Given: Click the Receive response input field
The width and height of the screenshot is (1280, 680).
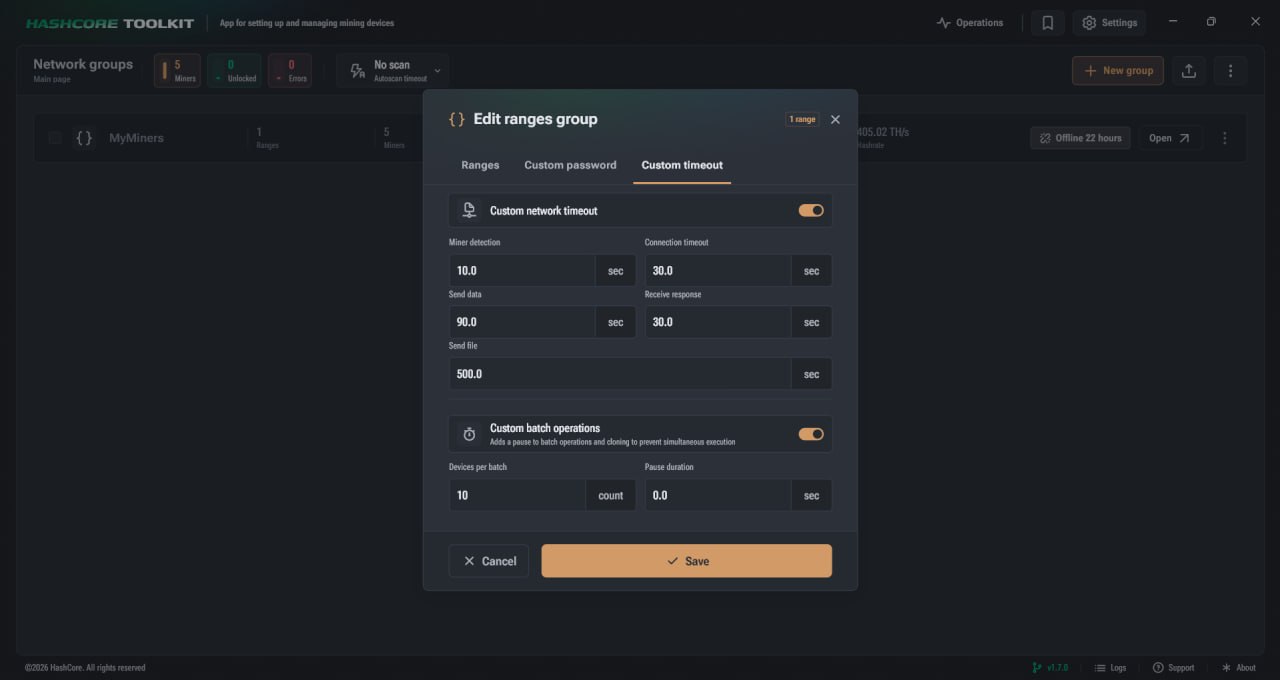Looking at the screenshot, I should pyautogui.click(x=718, y=322).
